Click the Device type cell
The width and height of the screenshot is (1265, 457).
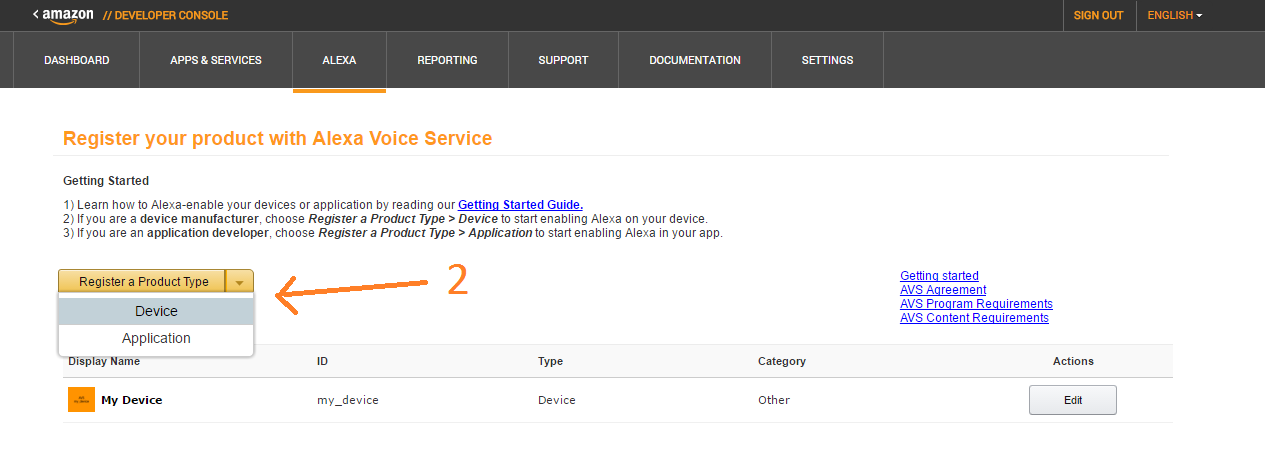click(557, 400)
